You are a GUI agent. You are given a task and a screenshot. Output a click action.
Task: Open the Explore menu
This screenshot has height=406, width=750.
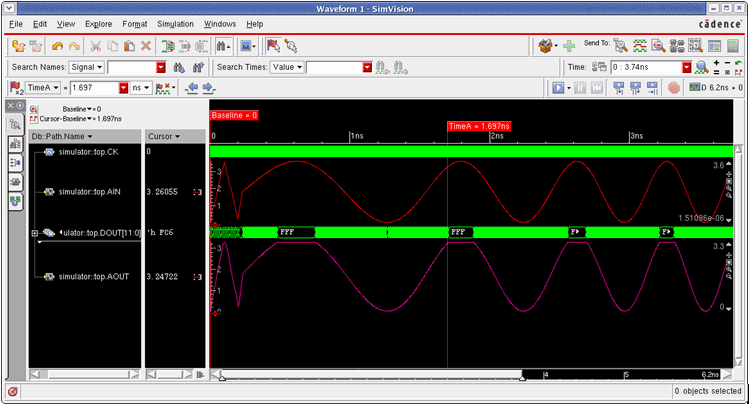98,23
